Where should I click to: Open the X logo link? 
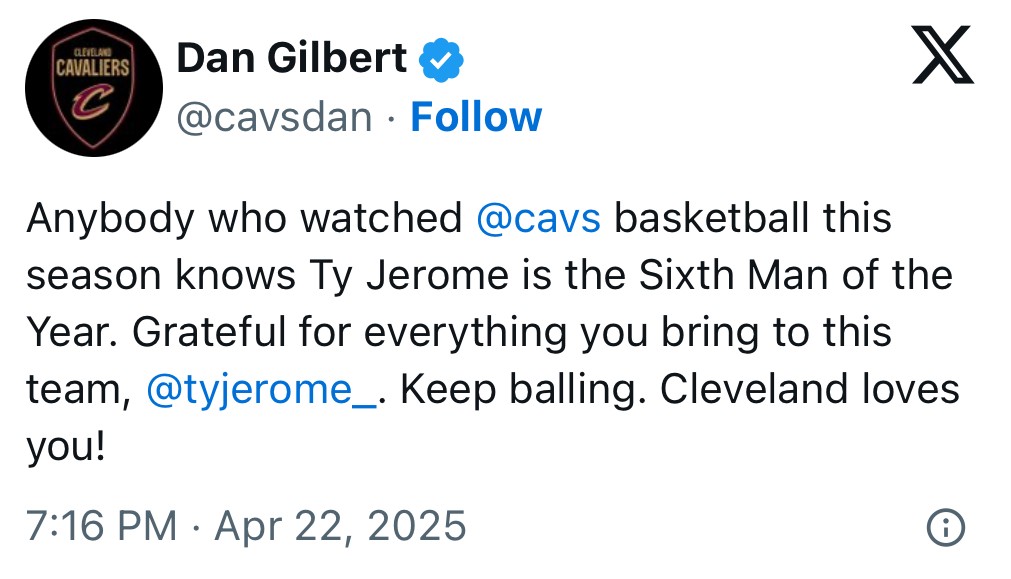[x=943, y=55]
